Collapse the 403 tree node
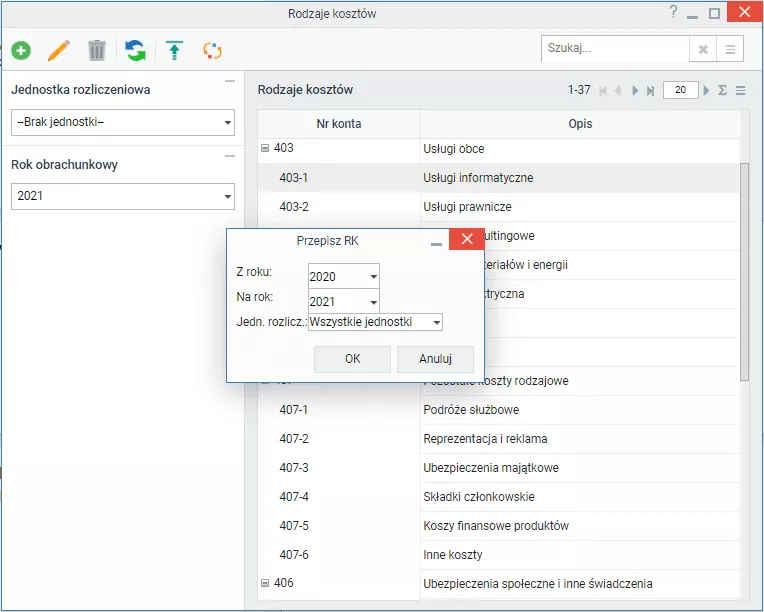 click(x=265, y=148)
